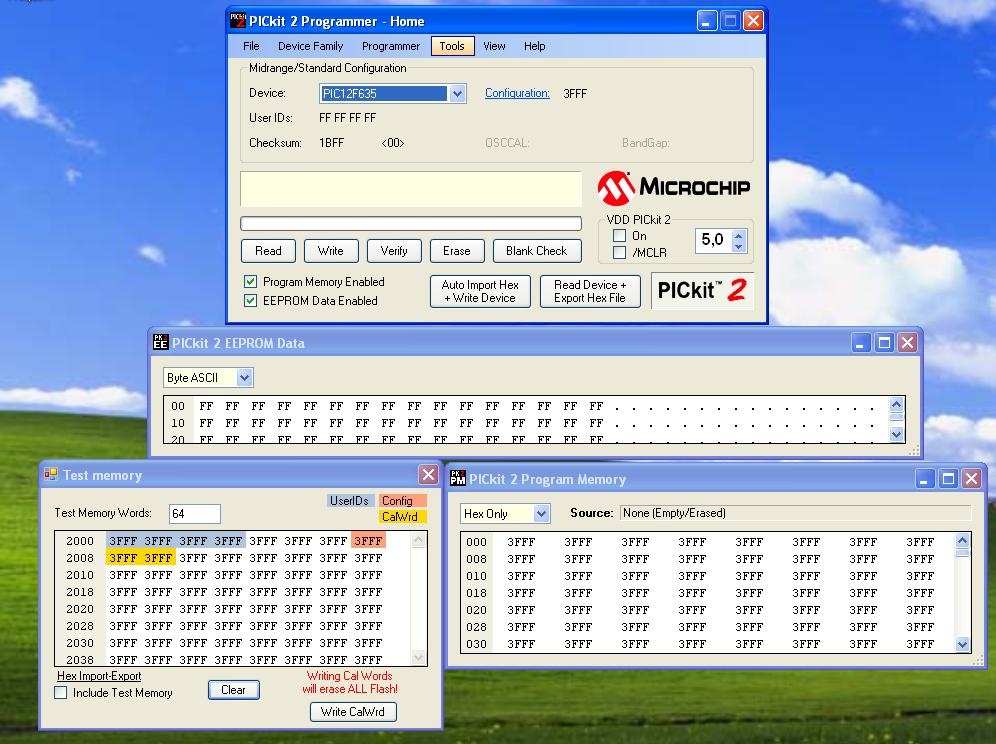
Task: Click the Blank Check button
Action: (537, 251)
